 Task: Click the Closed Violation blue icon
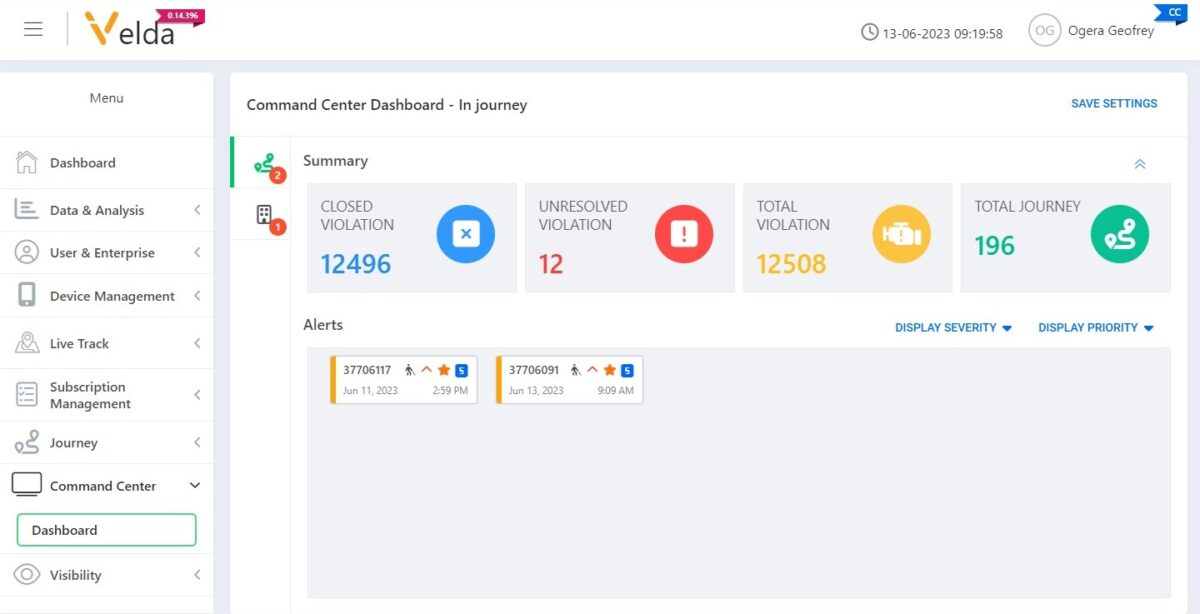pyautogui.click(x=465, y=234)
